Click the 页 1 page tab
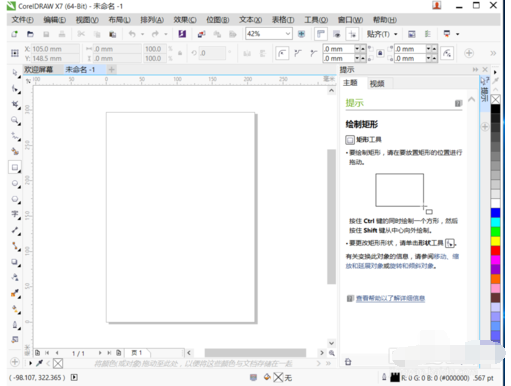Screen dimensions: 511x386 coord(137,353)
